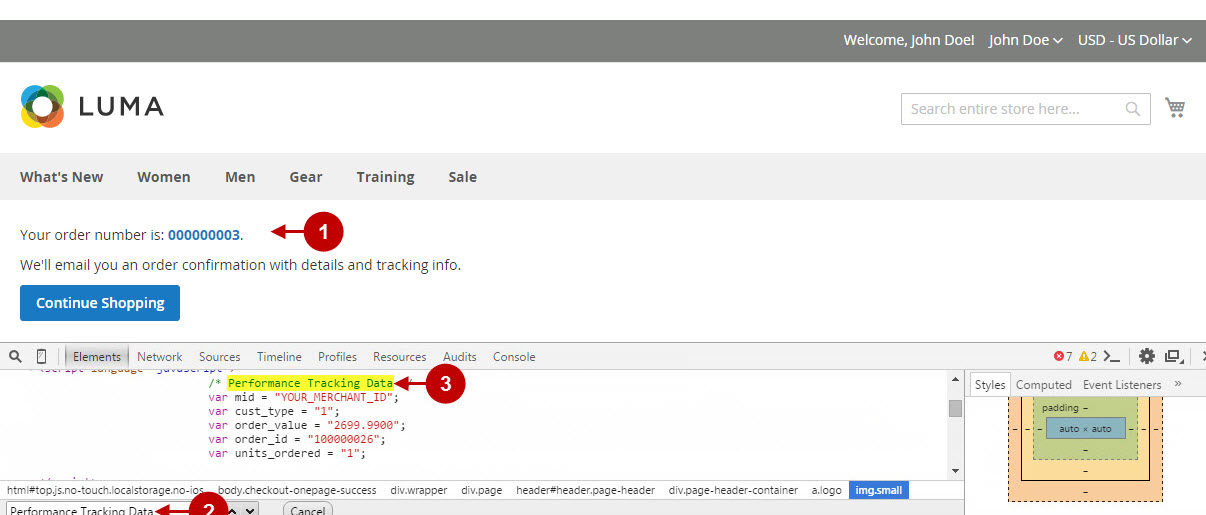Show the console drawer icon
The image size is (1206, 515).
pos(1111,356)
